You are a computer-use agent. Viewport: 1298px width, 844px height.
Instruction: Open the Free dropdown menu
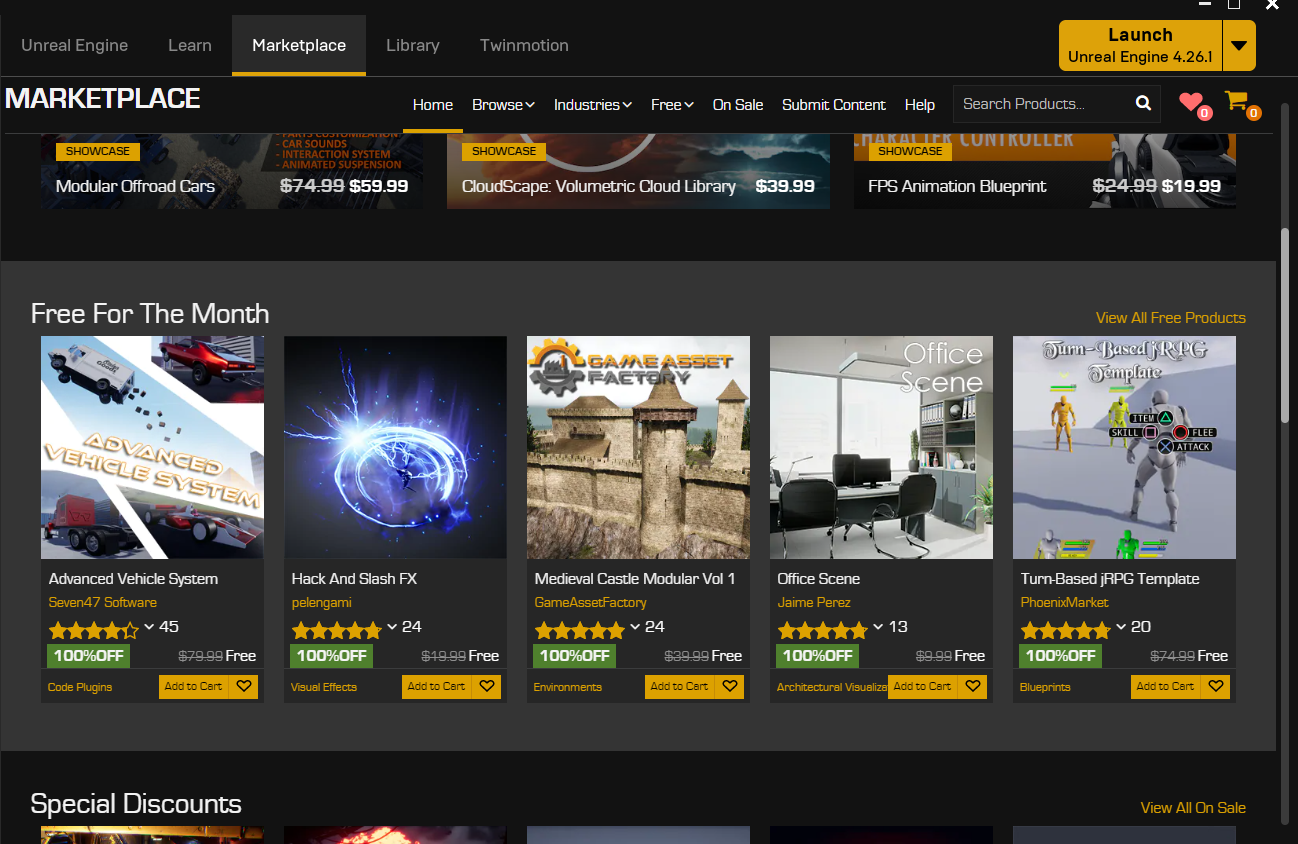click(672, 105)
